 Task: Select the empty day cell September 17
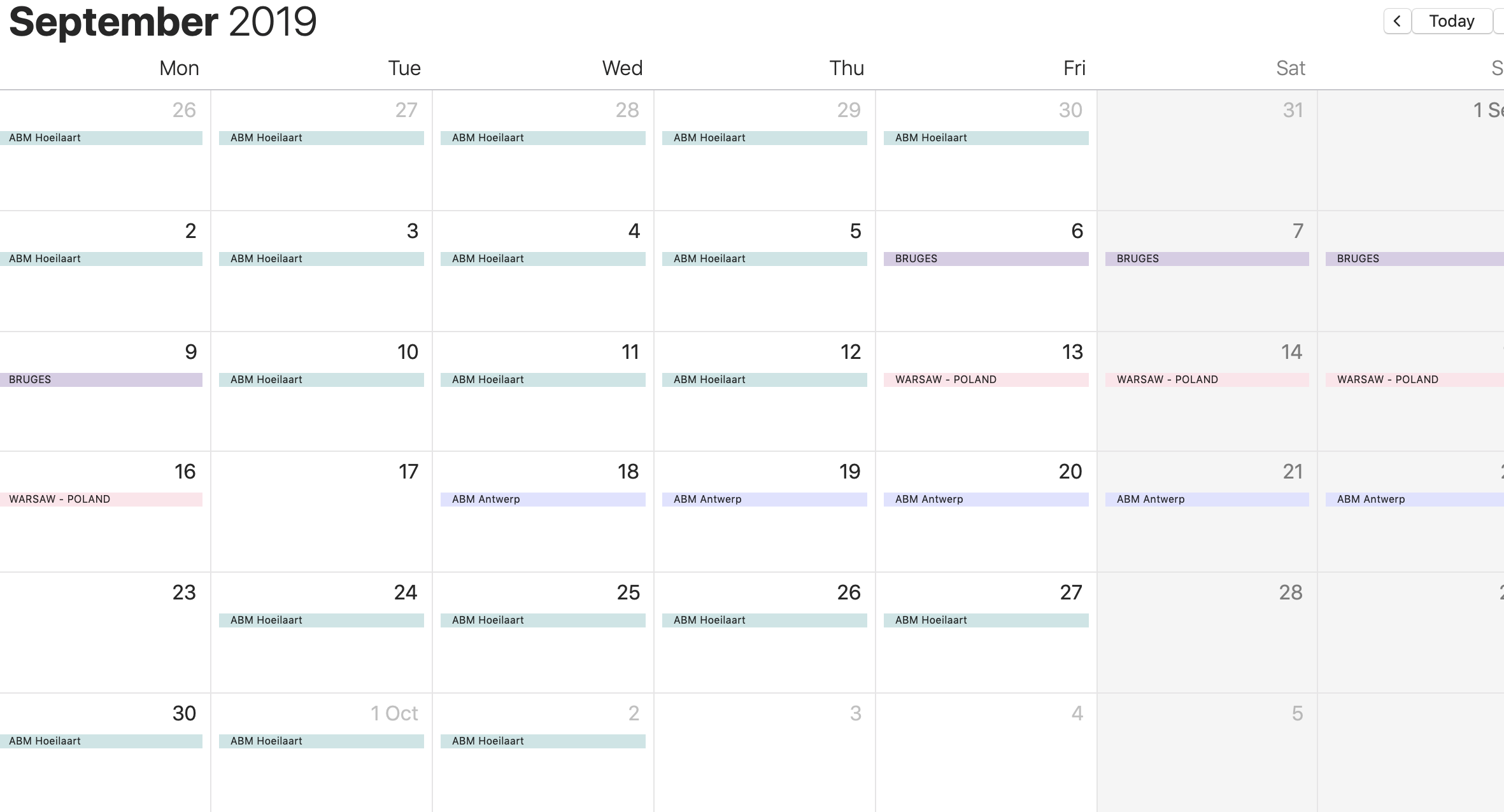click(322, 528)
